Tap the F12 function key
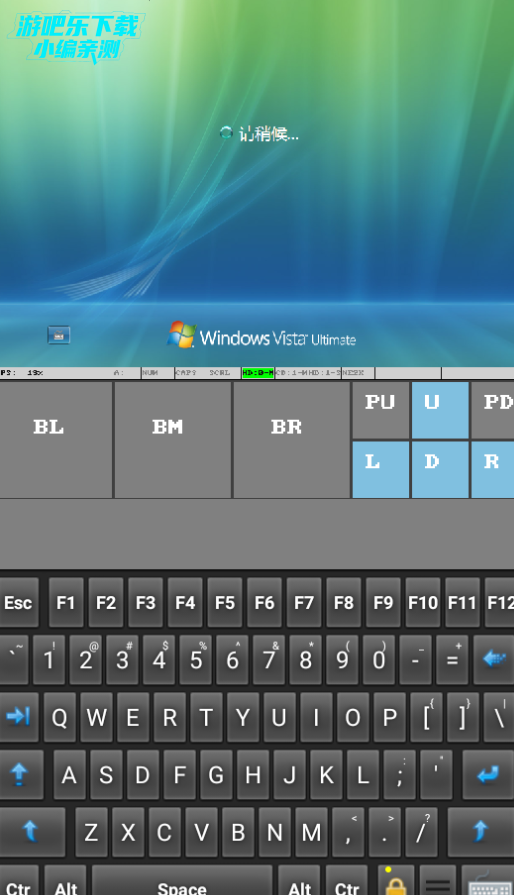 click(500, 603)
